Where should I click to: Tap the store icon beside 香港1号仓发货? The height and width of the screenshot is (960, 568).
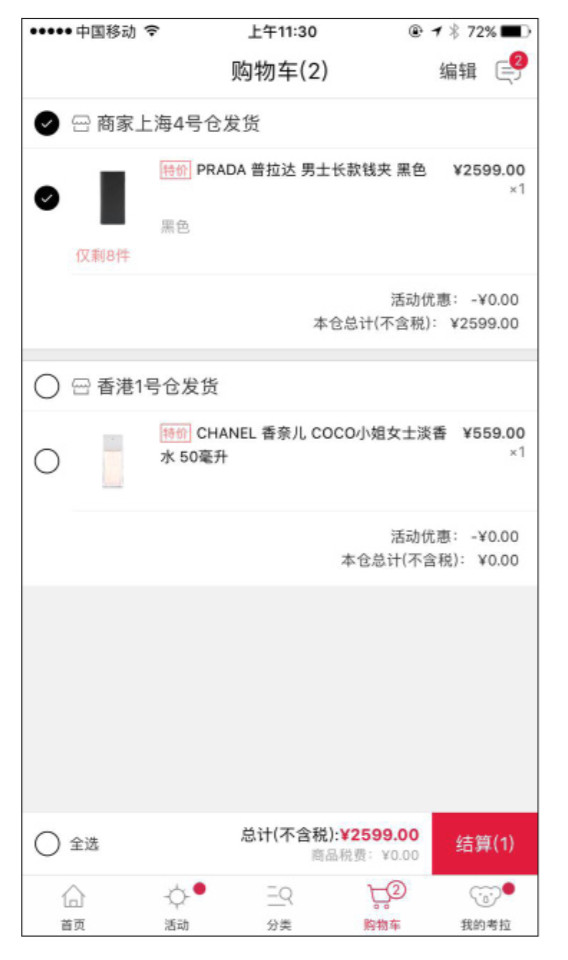coord(81,386)
